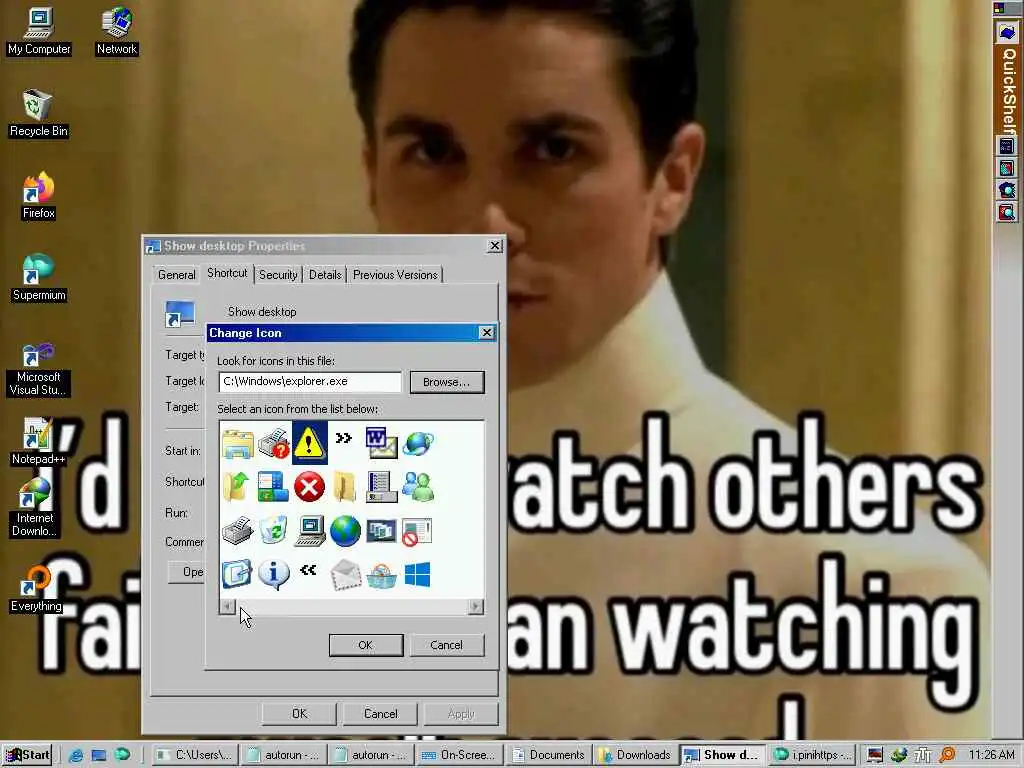
Task: Select the page with red prohibited sign icon
Action: coord(417,531)
